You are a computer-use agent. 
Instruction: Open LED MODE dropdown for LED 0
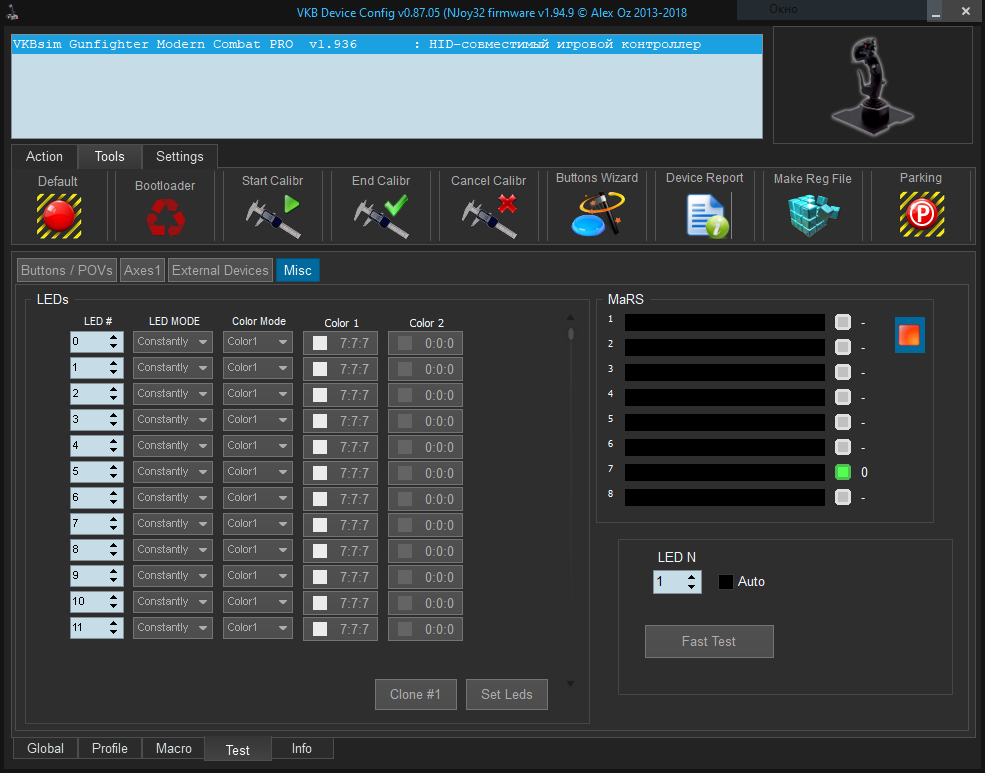click(x=173, y=342)
